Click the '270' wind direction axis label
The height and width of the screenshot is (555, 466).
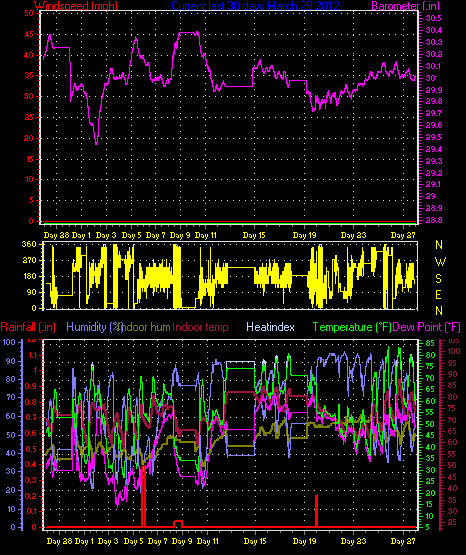pyautogui.click(x=29, y=260)
